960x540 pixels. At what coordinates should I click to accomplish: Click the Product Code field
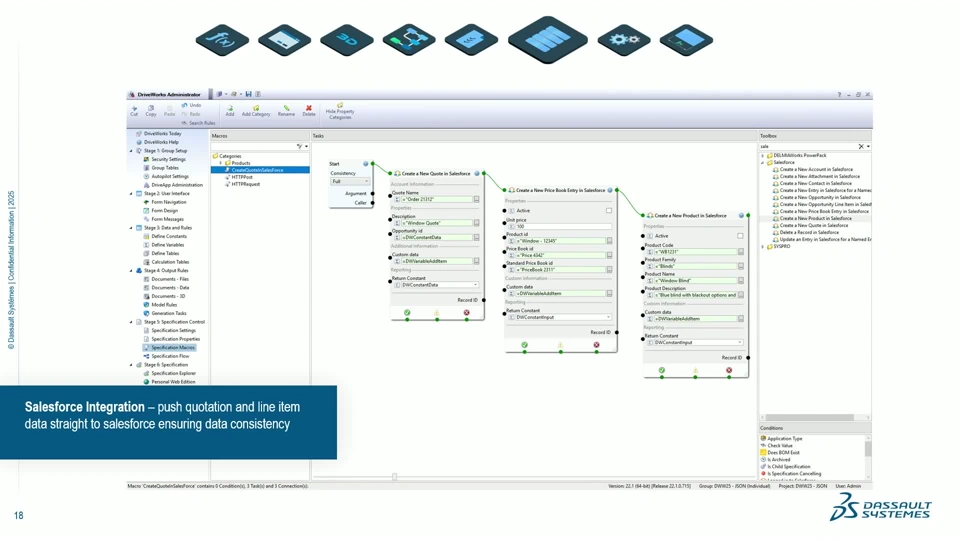coord(695,252)
